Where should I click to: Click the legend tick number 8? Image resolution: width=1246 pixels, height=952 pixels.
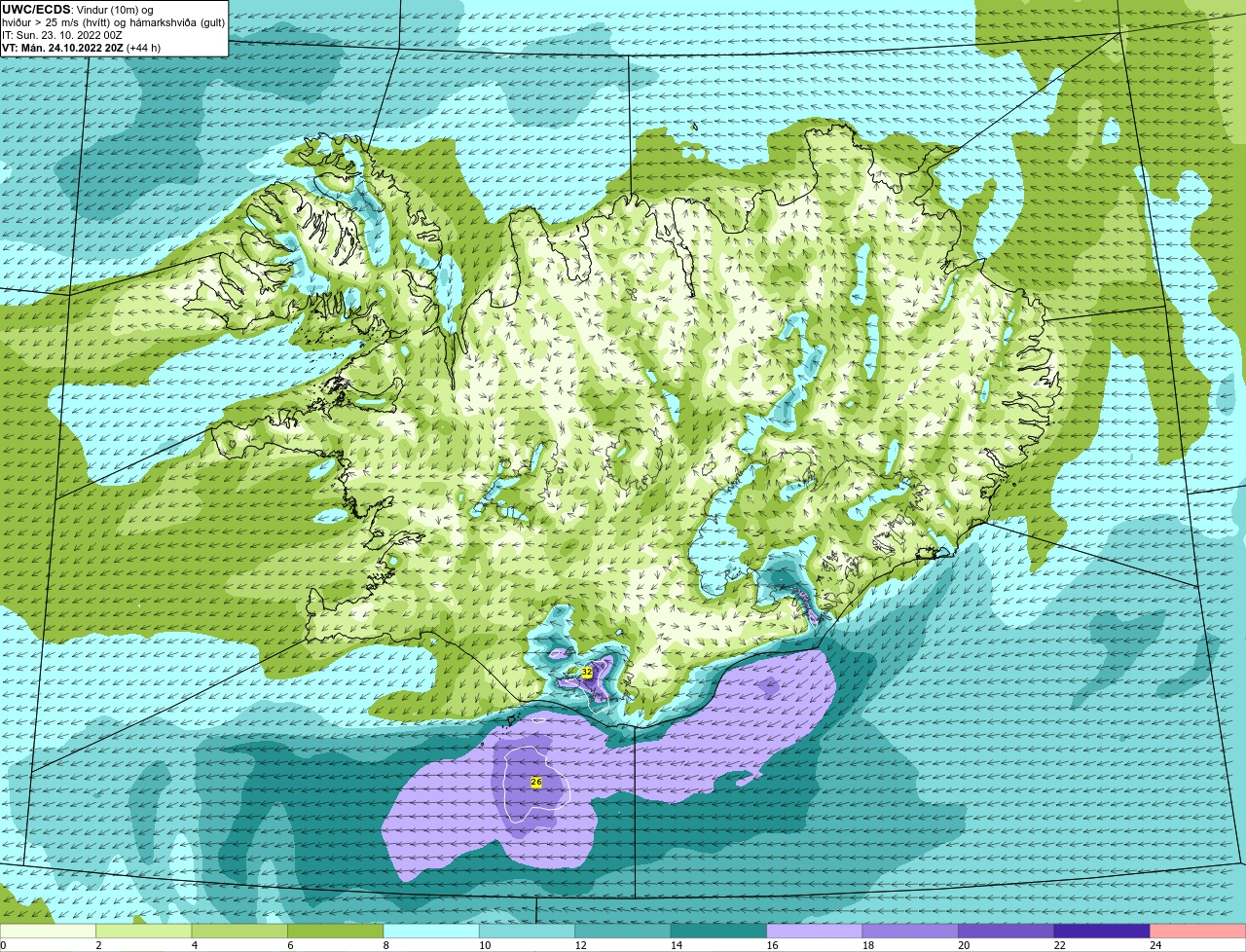385,945
